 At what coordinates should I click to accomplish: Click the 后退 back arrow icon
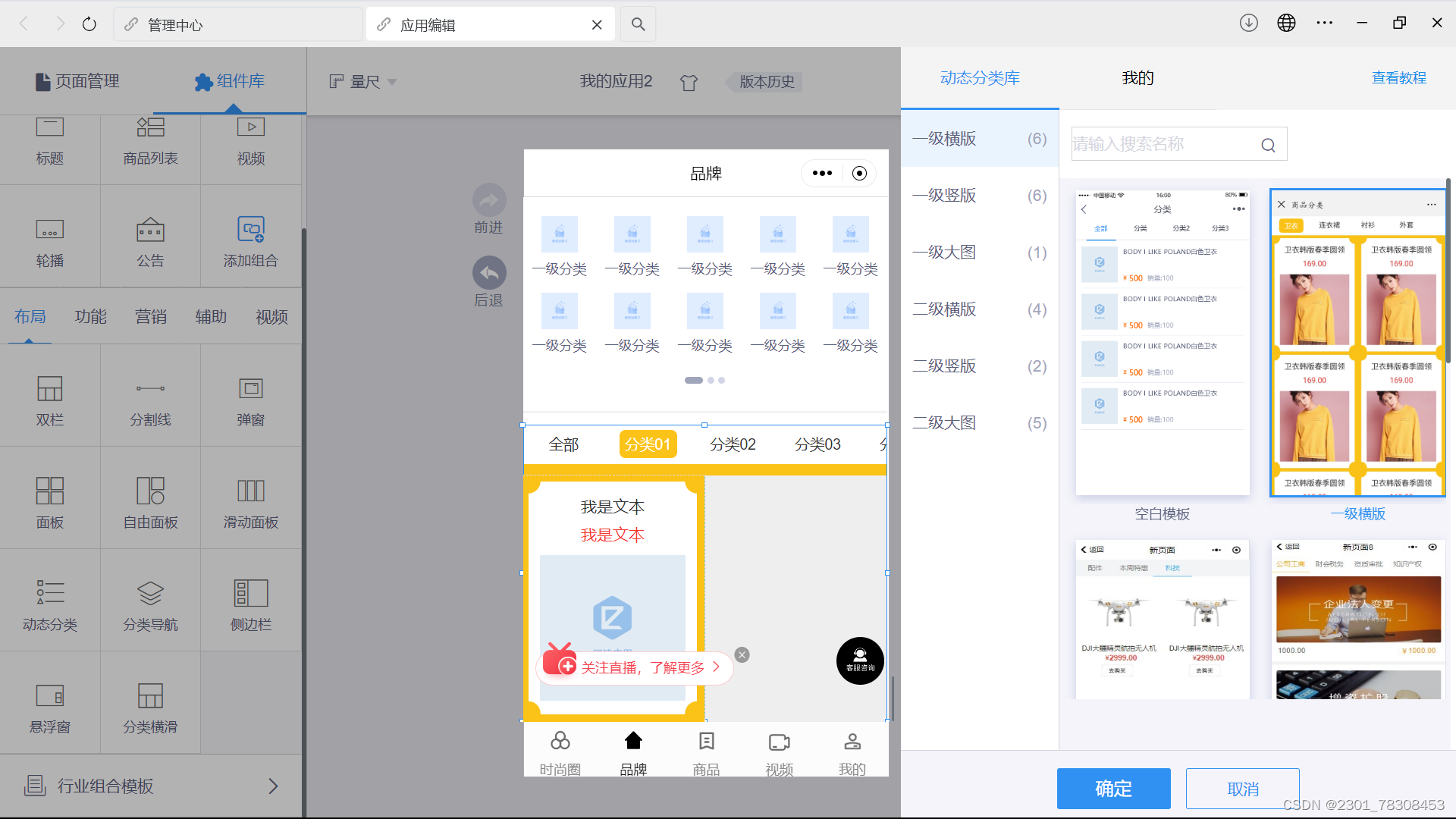(x=489, y=273)
